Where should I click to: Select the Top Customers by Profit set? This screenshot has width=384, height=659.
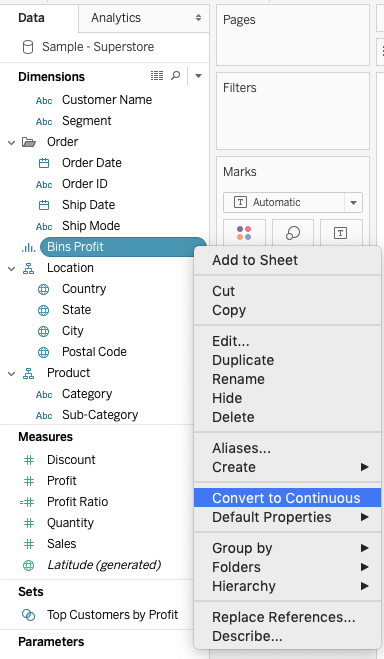(112, 615)
